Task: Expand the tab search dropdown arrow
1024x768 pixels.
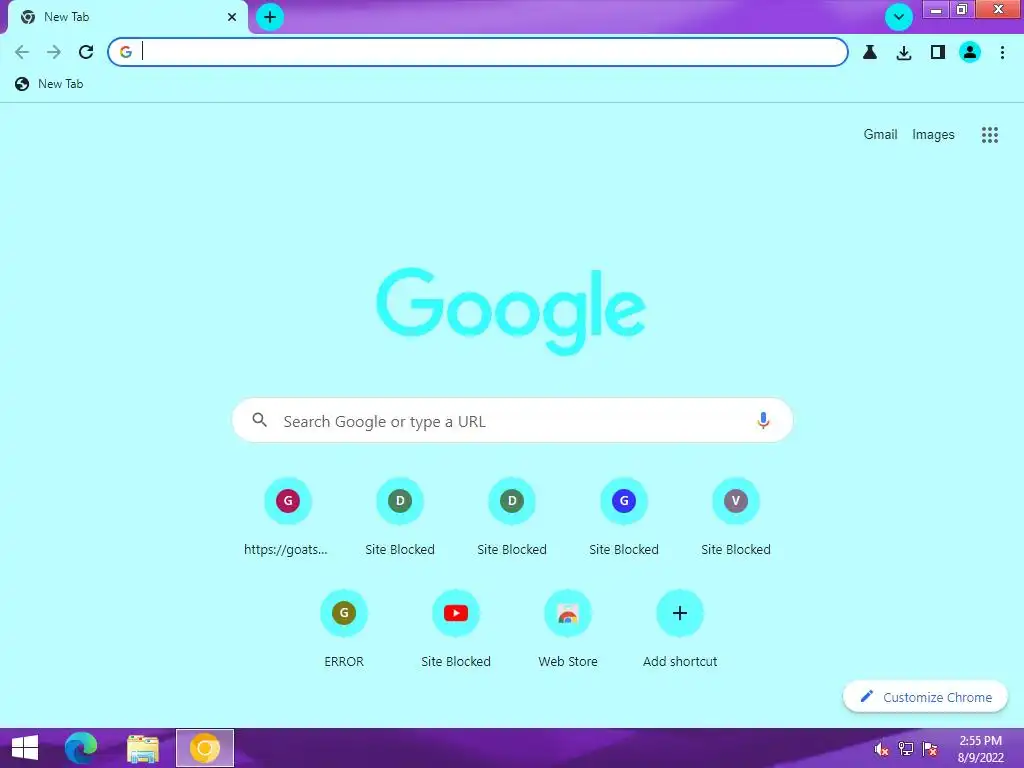Action: [899, 17]
